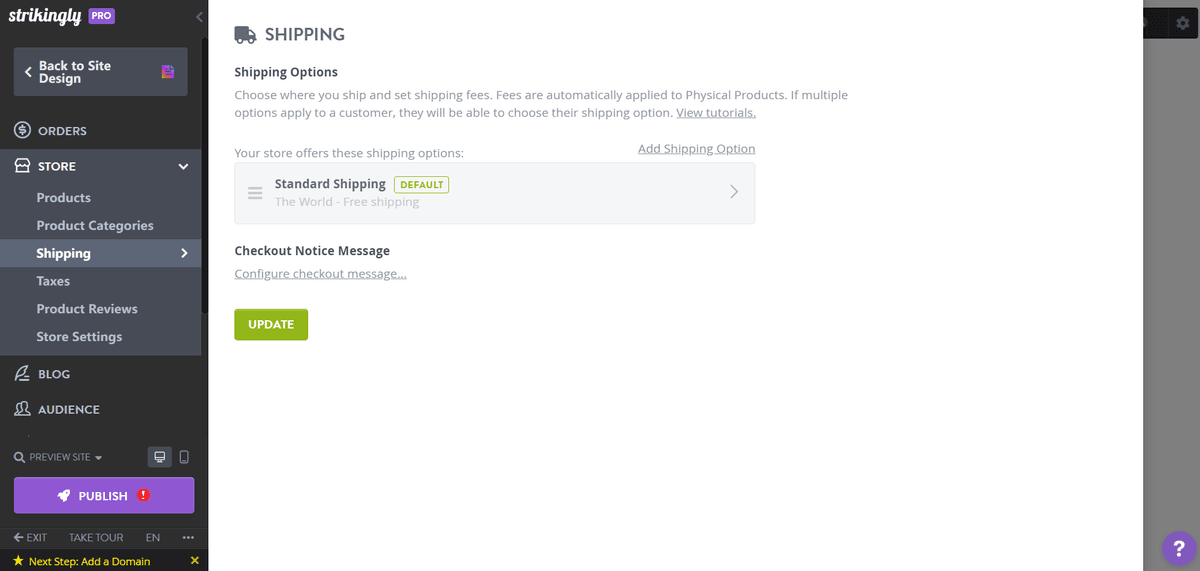Click the Configure checkout message link
Viewport: 1200px width, 571px height.
[x=320, y=274]
